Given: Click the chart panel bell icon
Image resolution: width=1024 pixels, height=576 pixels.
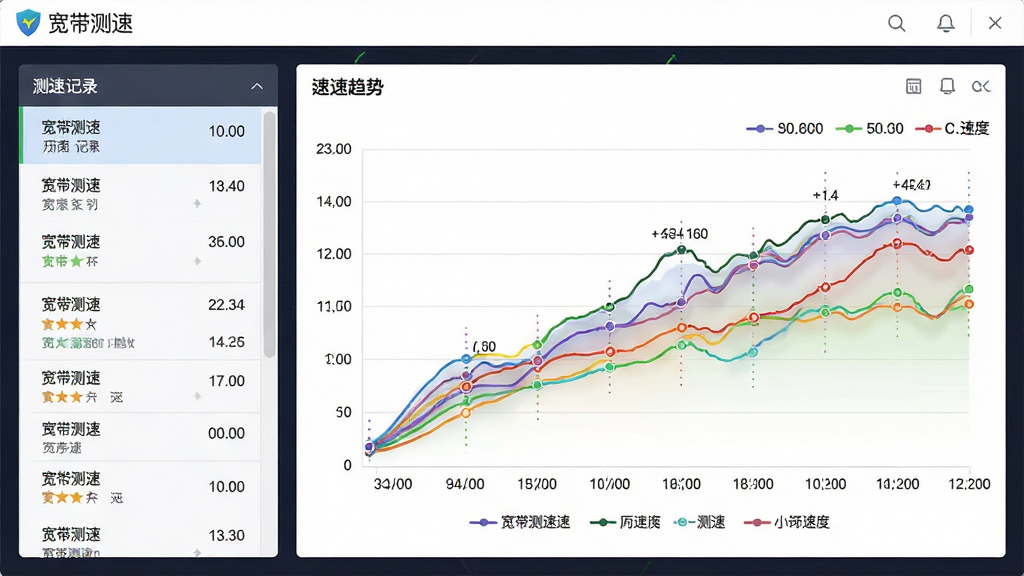Looking at the screenshot, I should tap(947, 86).
